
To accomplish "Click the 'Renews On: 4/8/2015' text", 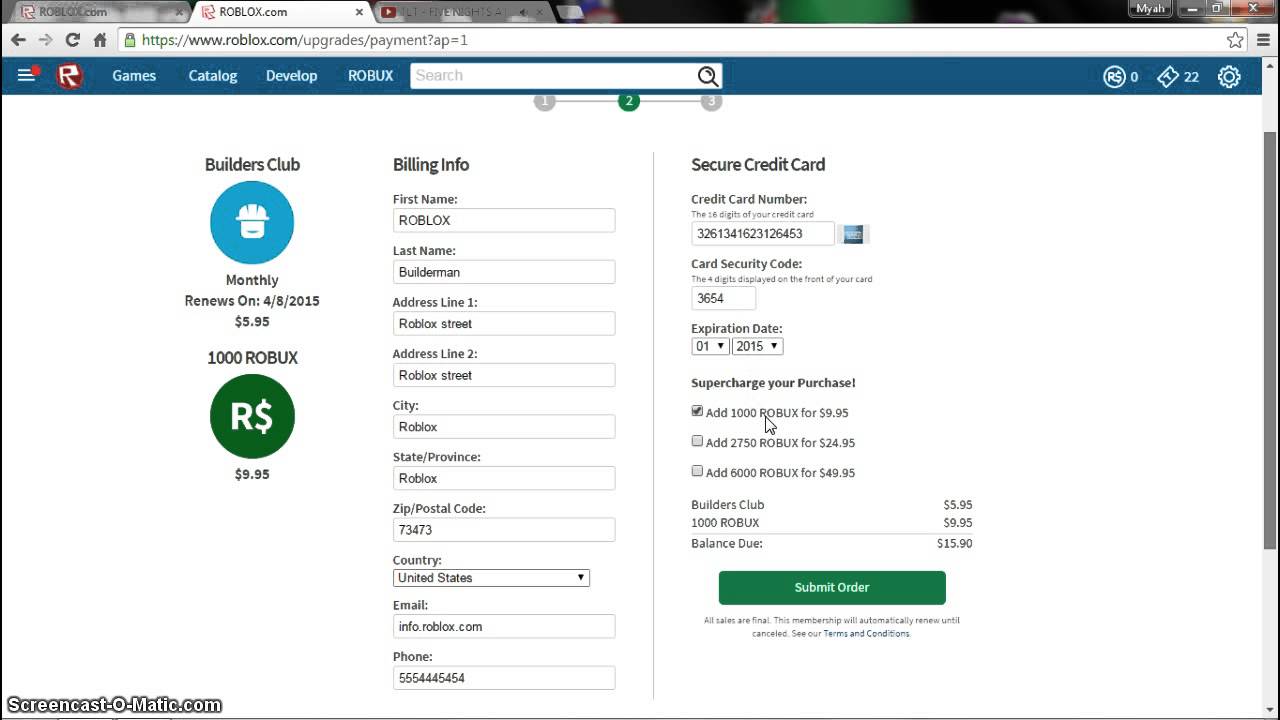I will click(x=252, y=301).
